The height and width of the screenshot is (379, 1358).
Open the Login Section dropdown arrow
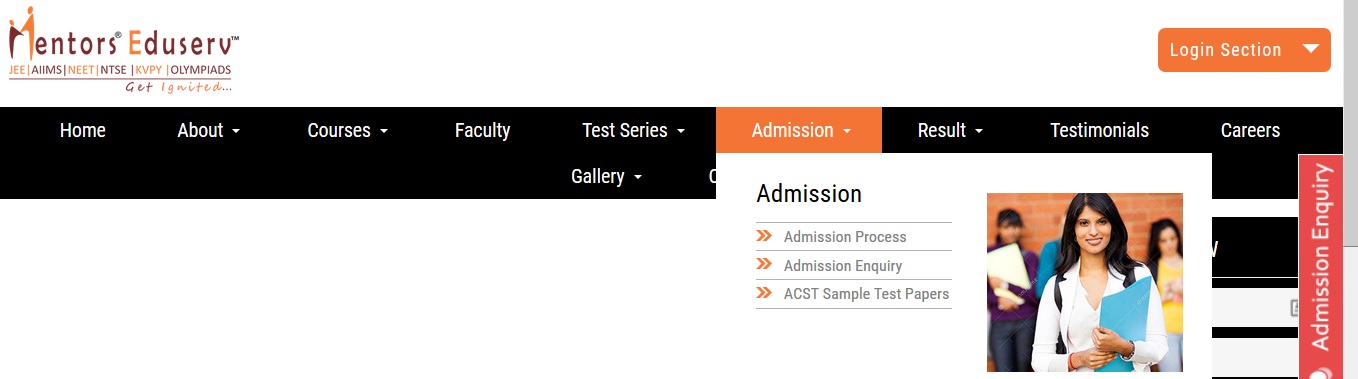tap(1312, 49)
